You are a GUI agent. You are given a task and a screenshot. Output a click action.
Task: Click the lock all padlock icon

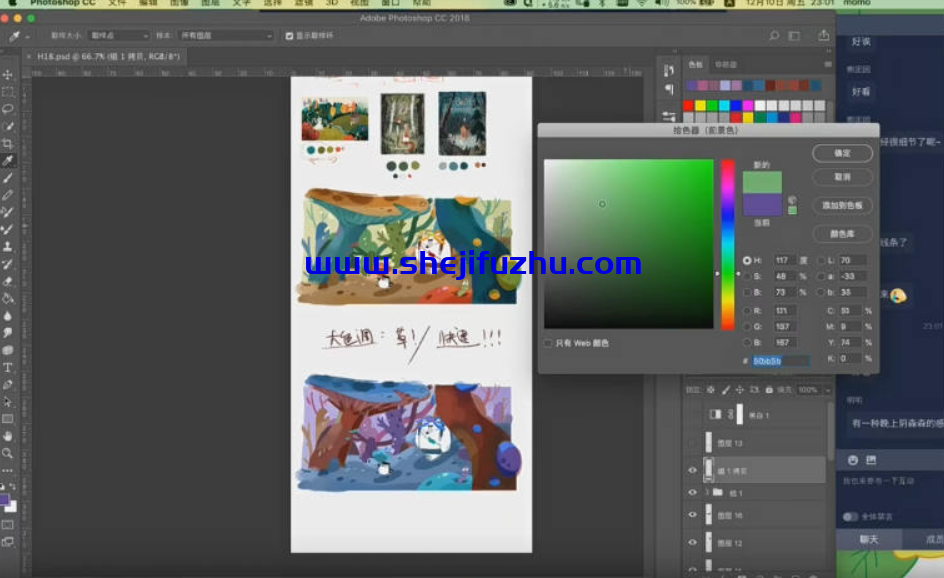pyautogui.click(x=769, y=390)
